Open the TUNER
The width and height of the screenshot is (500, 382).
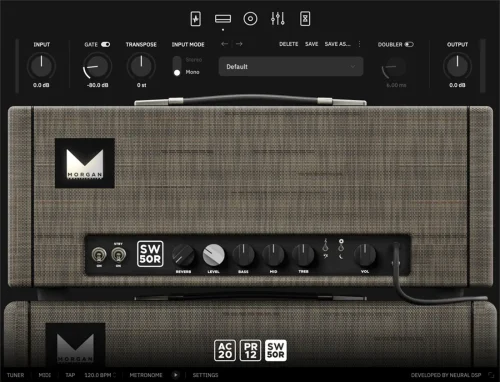(16, 375)
